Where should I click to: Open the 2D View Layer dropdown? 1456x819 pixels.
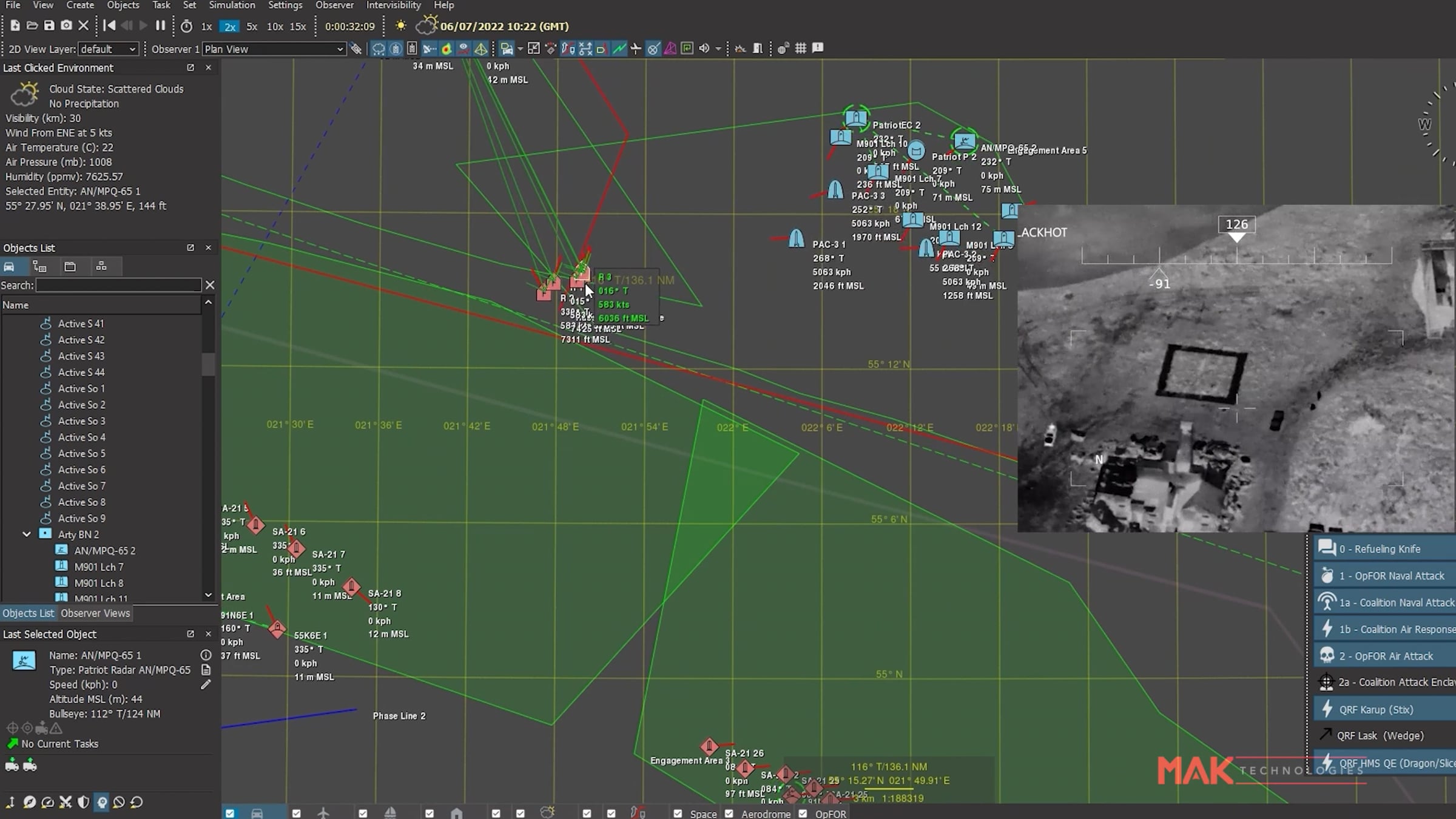tap(108, 49)
